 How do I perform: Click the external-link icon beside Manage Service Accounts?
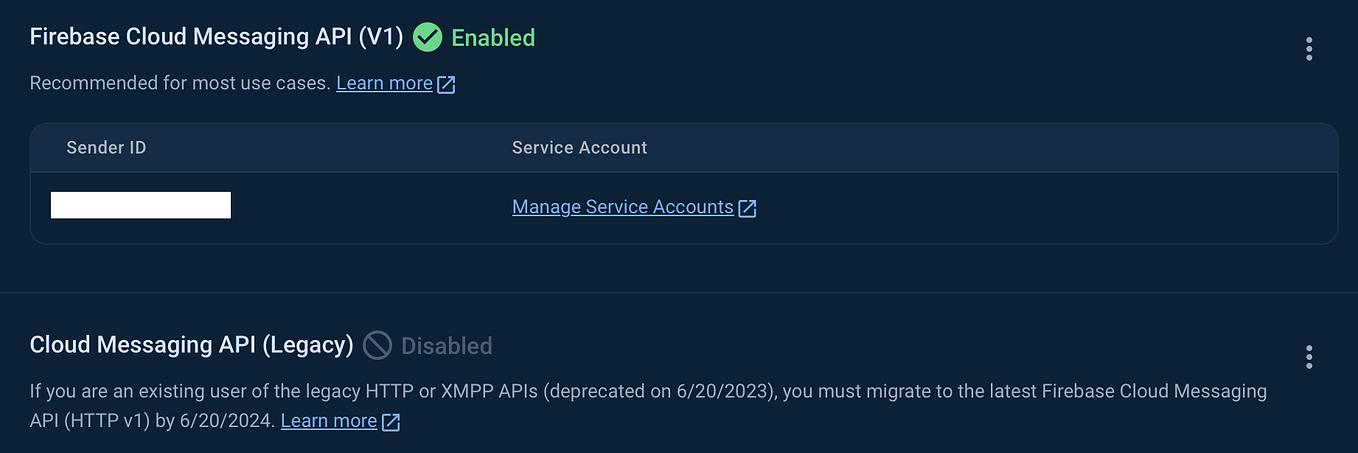point(747,208)
